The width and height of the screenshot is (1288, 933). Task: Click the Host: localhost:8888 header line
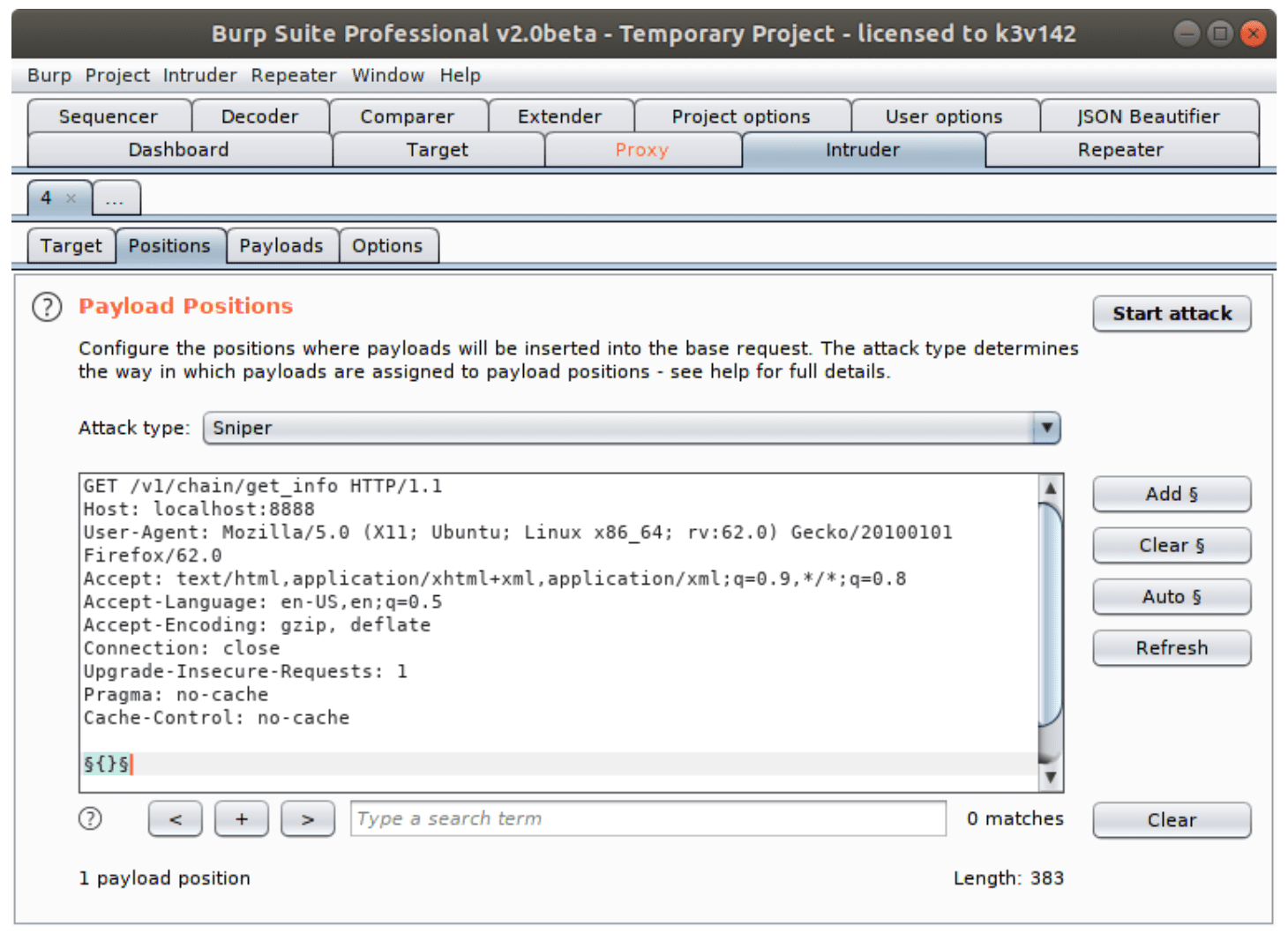(198, 509)
